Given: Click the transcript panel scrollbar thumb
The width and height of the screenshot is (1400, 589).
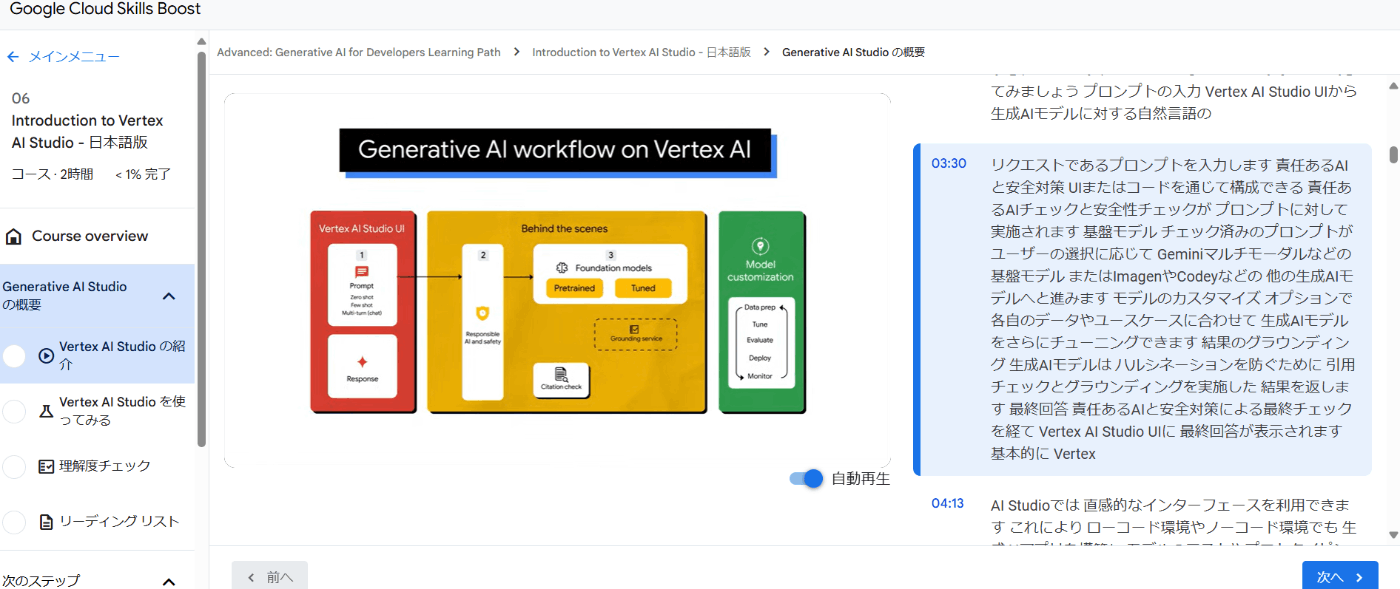Looking at the screenshot, I should coord(1394,155).
